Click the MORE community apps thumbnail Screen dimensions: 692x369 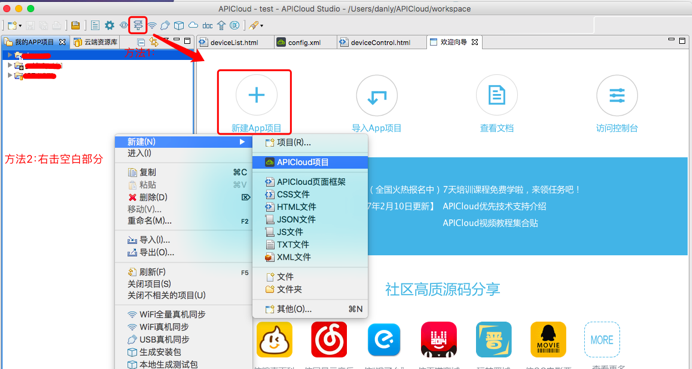(602, 339)
